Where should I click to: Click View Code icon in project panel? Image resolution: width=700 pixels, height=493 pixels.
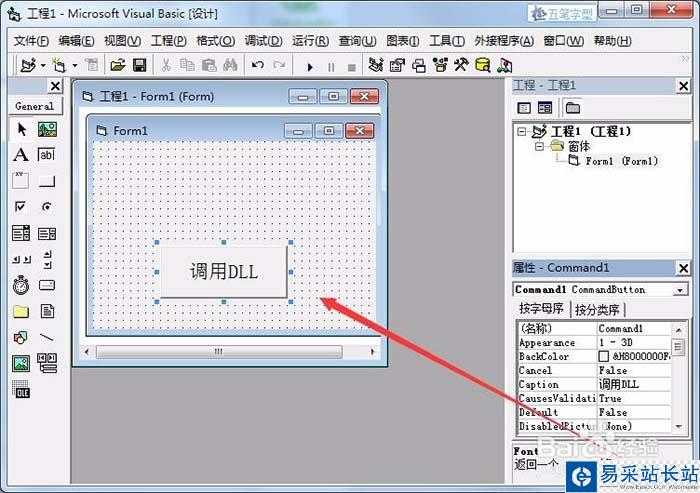pos(524,108)
